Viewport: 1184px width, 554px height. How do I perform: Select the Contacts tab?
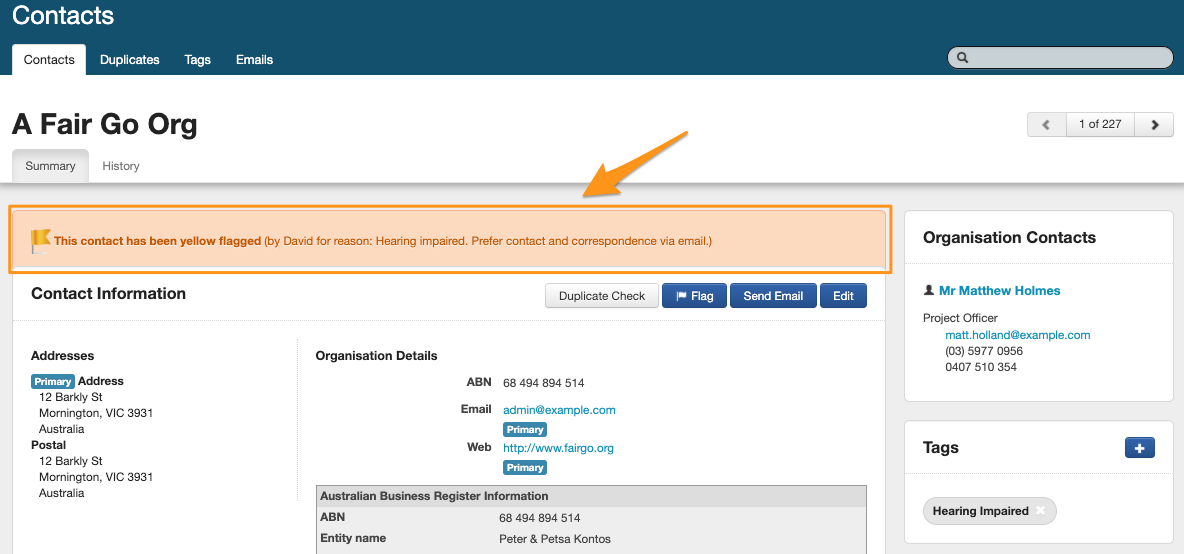pyautogui.click(x=49, y=60)
